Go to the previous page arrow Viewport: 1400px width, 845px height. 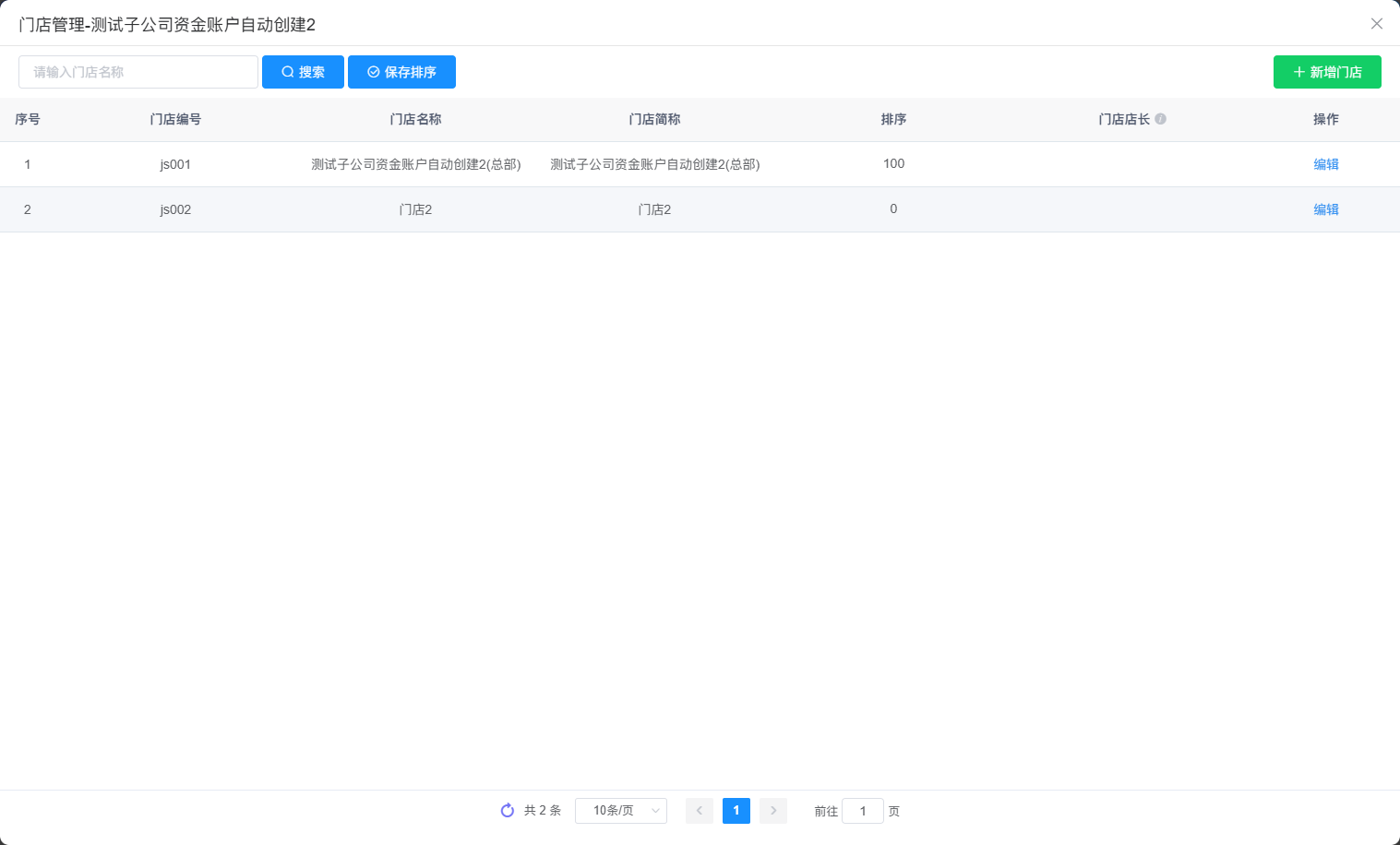700,811
